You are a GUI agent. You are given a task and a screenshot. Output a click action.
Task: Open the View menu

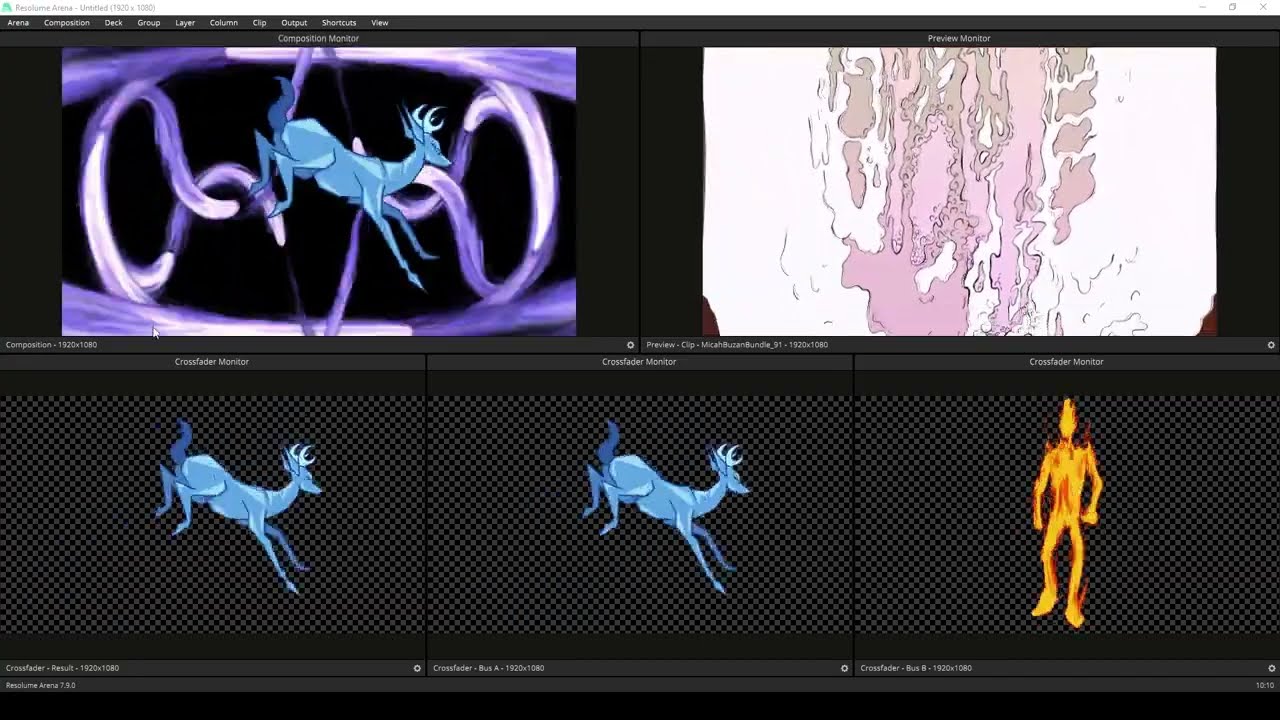click(x=380, y=22)
